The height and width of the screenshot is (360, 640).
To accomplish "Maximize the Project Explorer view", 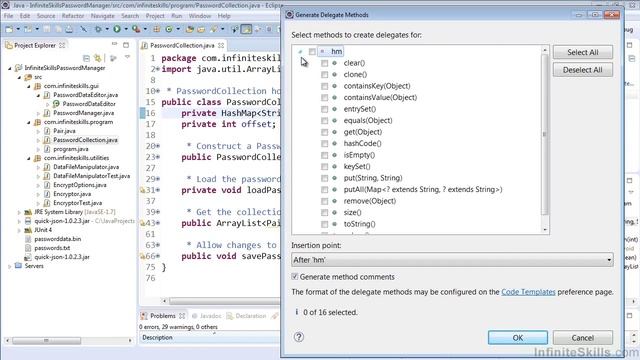I will [x=126, y=45].
